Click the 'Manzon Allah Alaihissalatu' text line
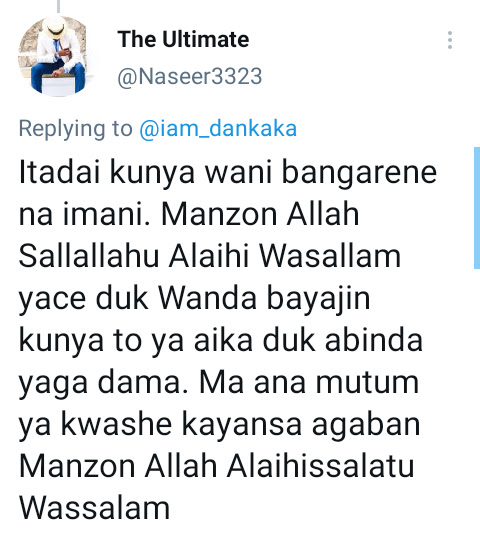 pos(217,466)
